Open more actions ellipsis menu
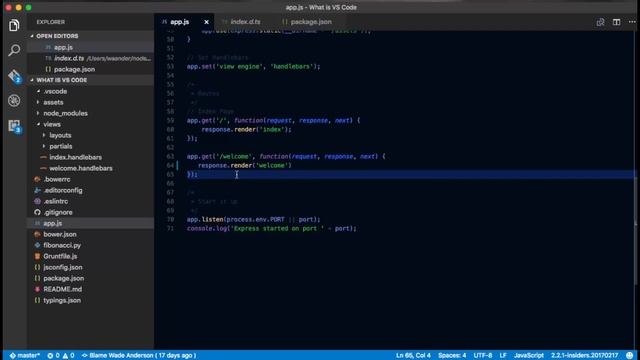 click(x=632, y=22)
